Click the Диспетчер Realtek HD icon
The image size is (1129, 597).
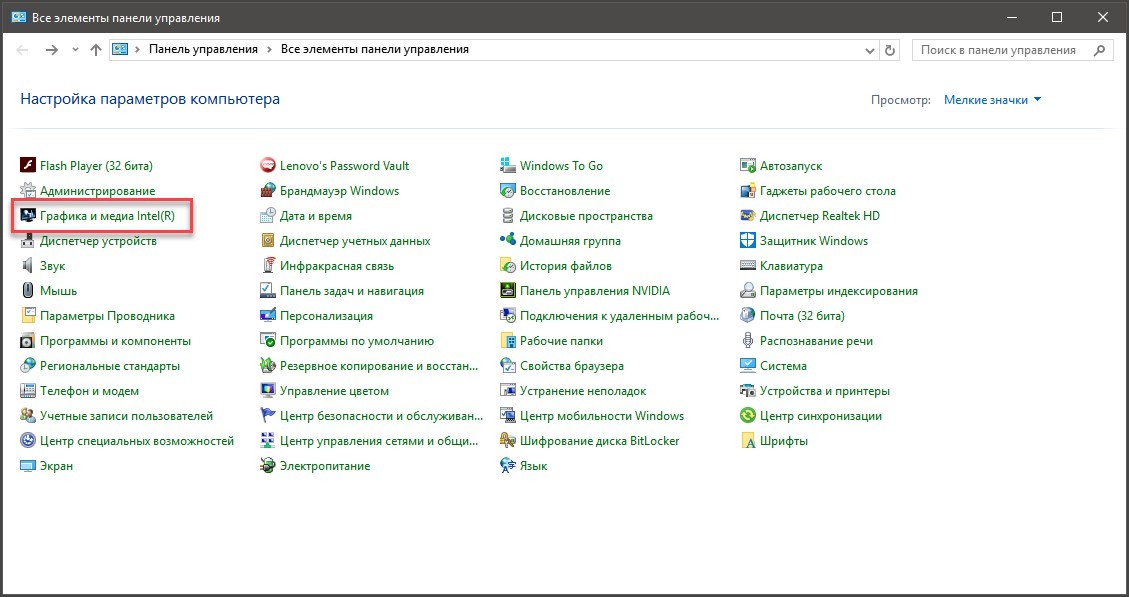[x=748, y=216]
